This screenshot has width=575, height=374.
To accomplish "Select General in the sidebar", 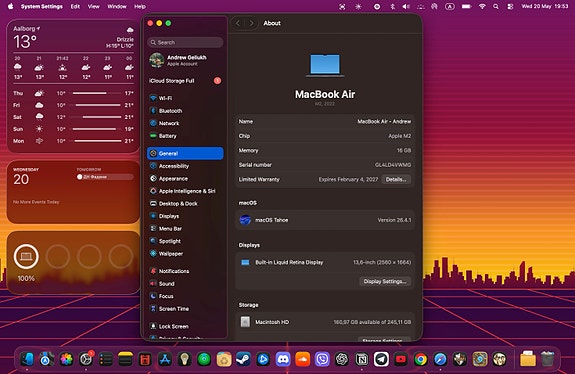I will [x=185, y=153].
